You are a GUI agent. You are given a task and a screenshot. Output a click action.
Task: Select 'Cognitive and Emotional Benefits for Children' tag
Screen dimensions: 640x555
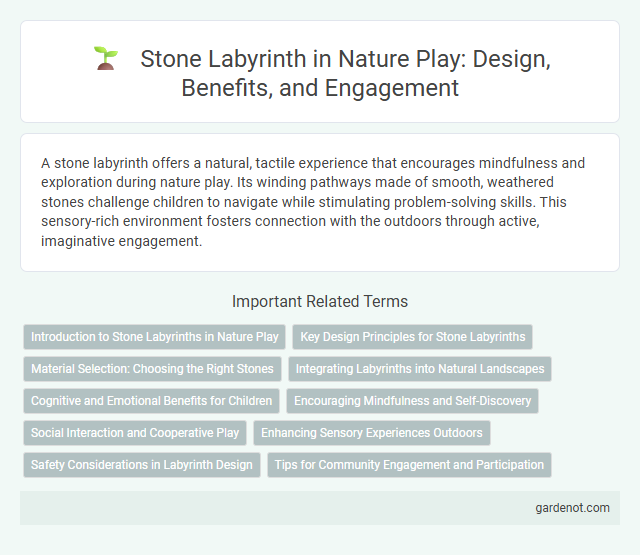coord(151,401)
